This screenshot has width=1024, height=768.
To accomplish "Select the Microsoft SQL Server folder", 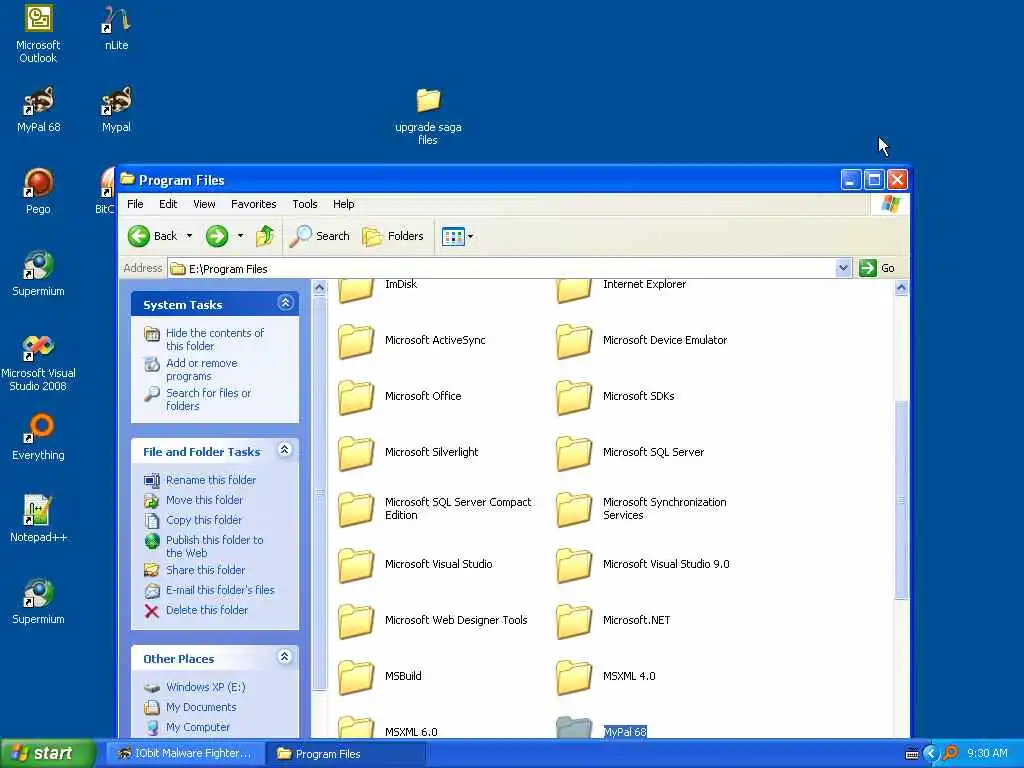I will point(630,453).
